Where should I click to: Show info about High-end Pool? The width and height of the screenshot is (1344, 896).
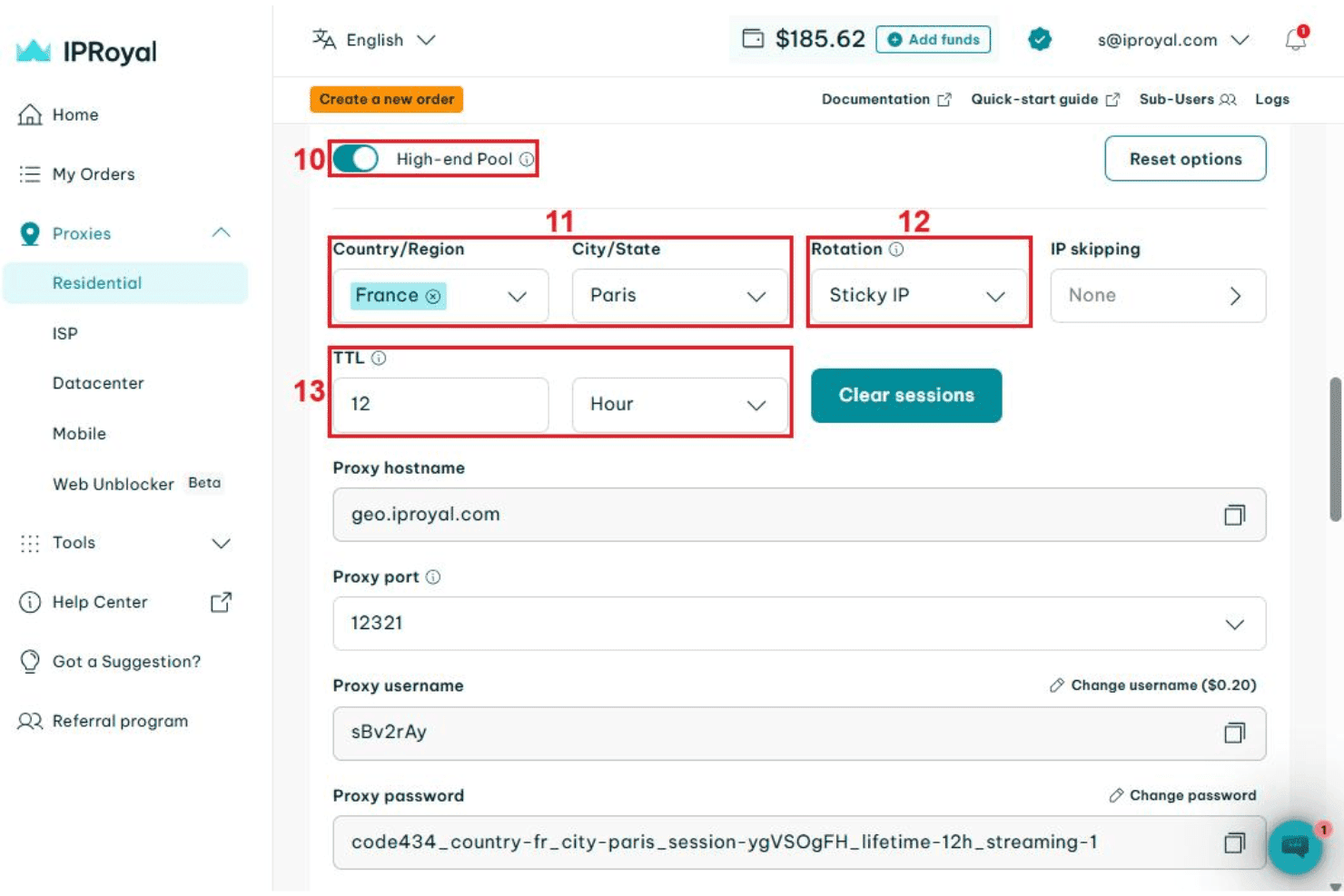527,159
